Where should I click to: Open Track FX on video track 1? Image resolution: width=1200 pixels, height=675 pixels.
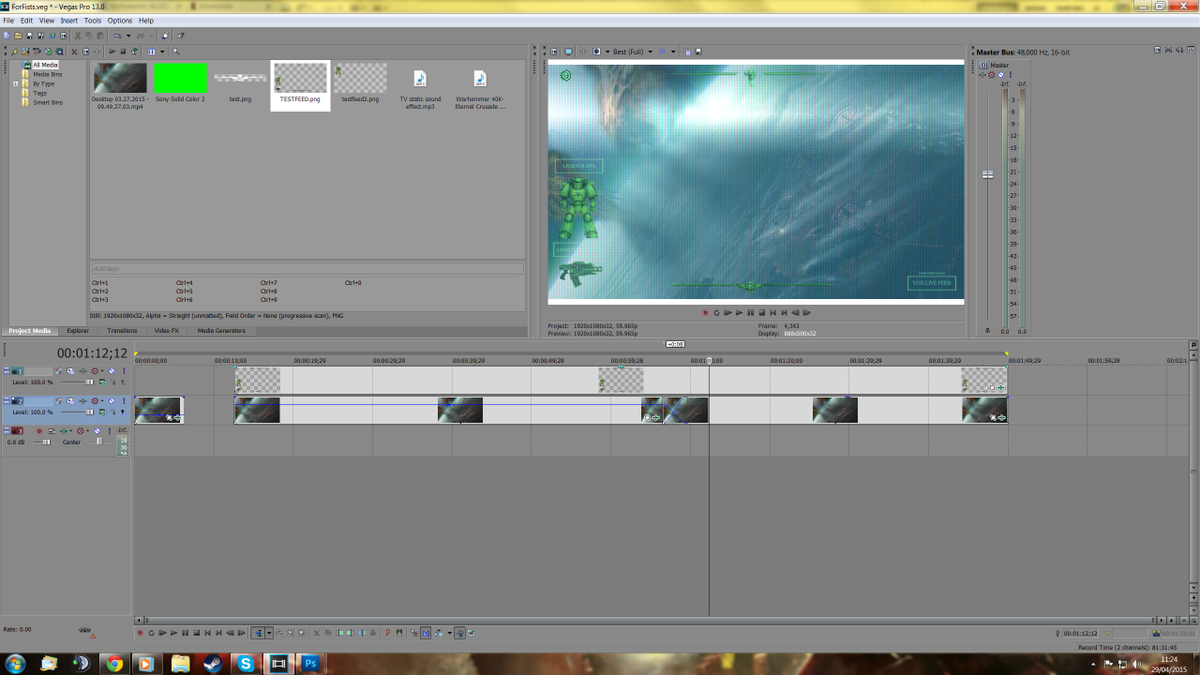(x=83, y=371)
